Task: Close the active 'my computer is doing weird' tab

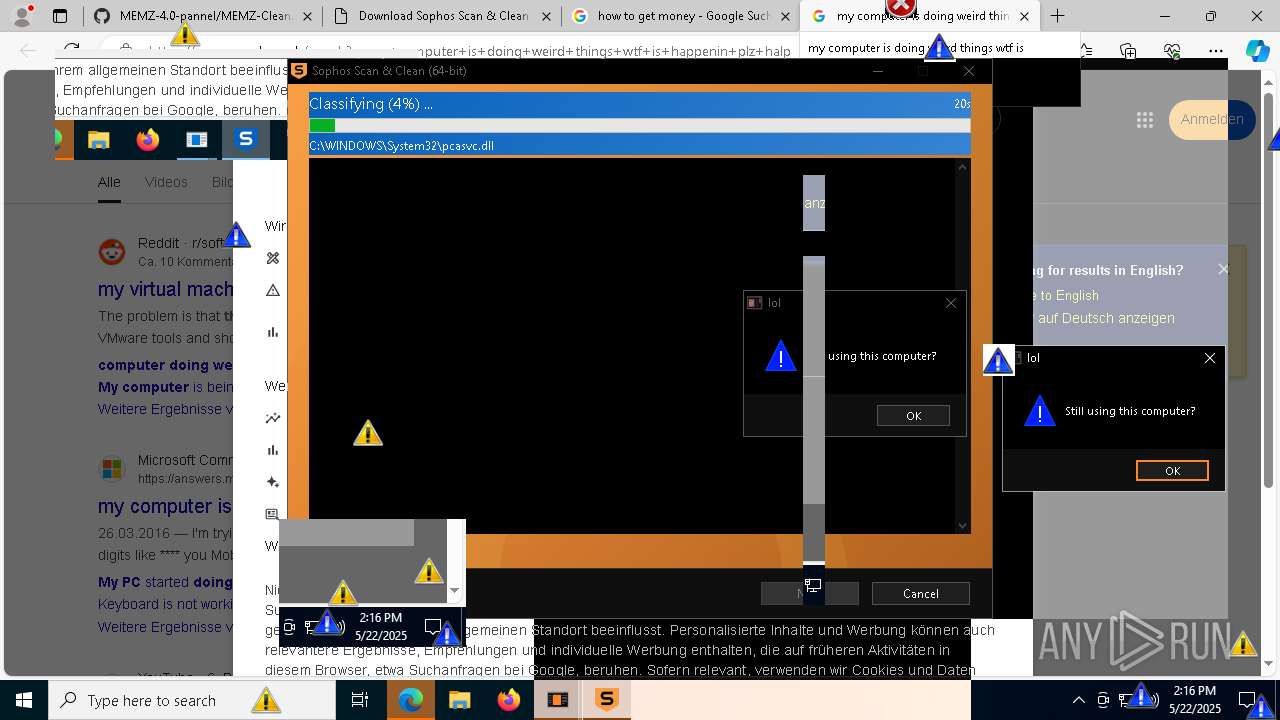Action: tap(1024, 16)
